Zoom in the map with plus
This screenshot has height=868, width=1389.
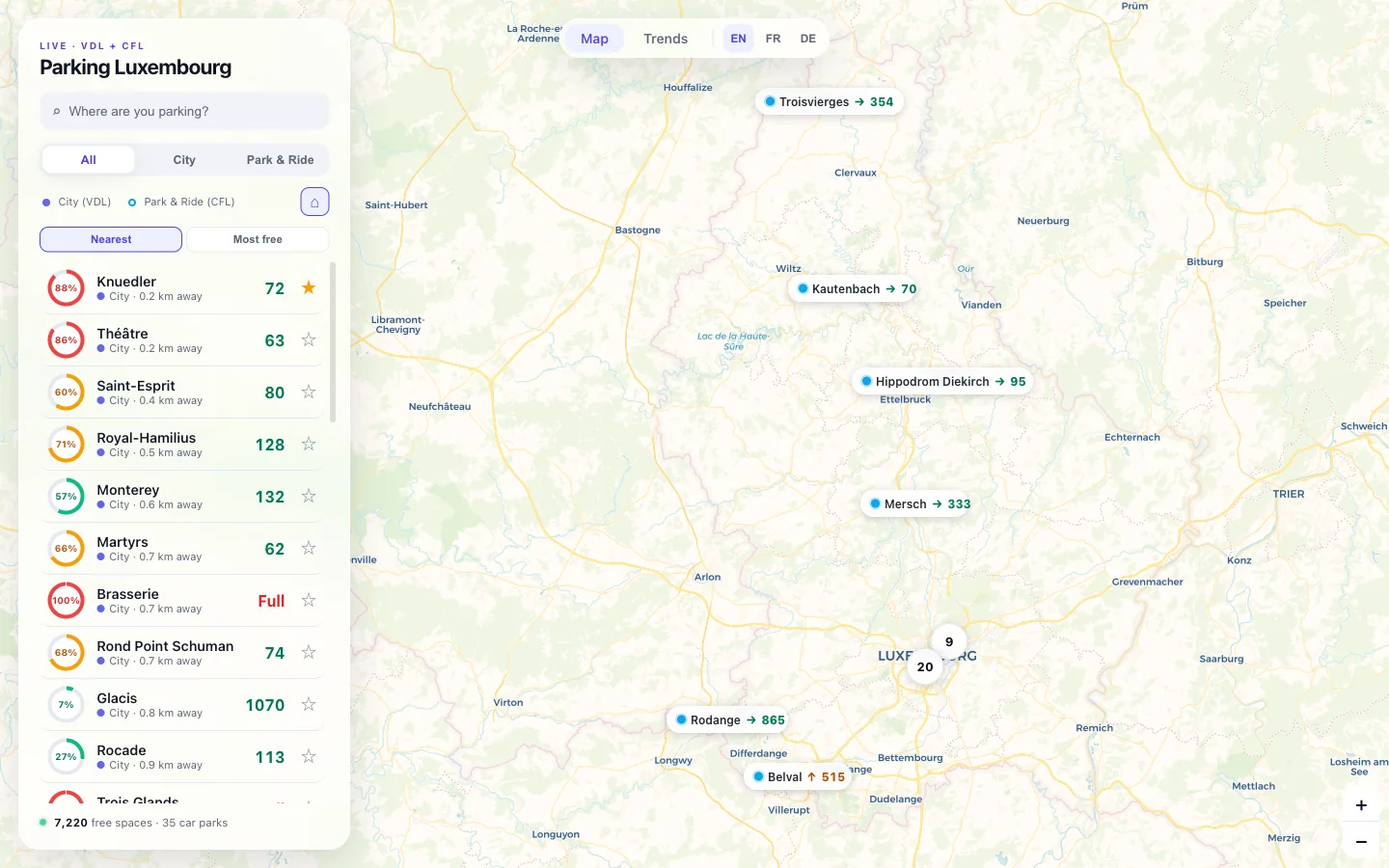coord(1361,805)
